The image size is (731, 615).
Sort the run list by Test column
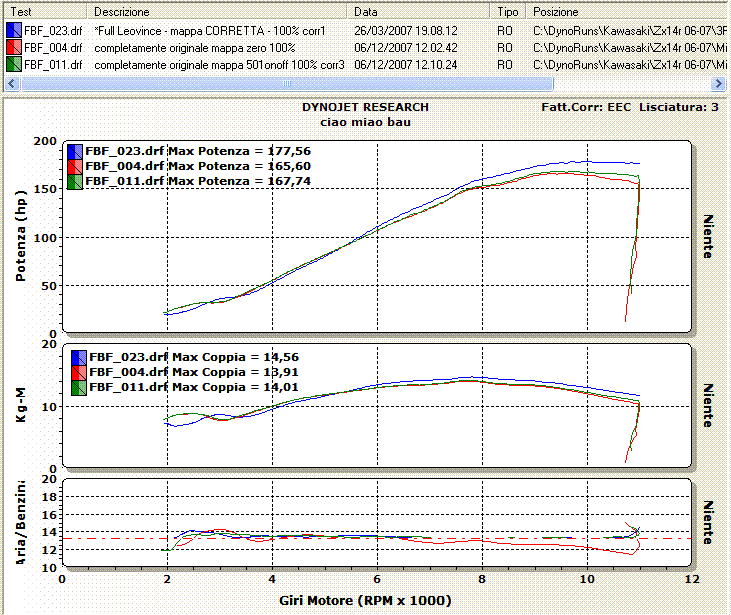pyautogui.click(x=45, y=12)
